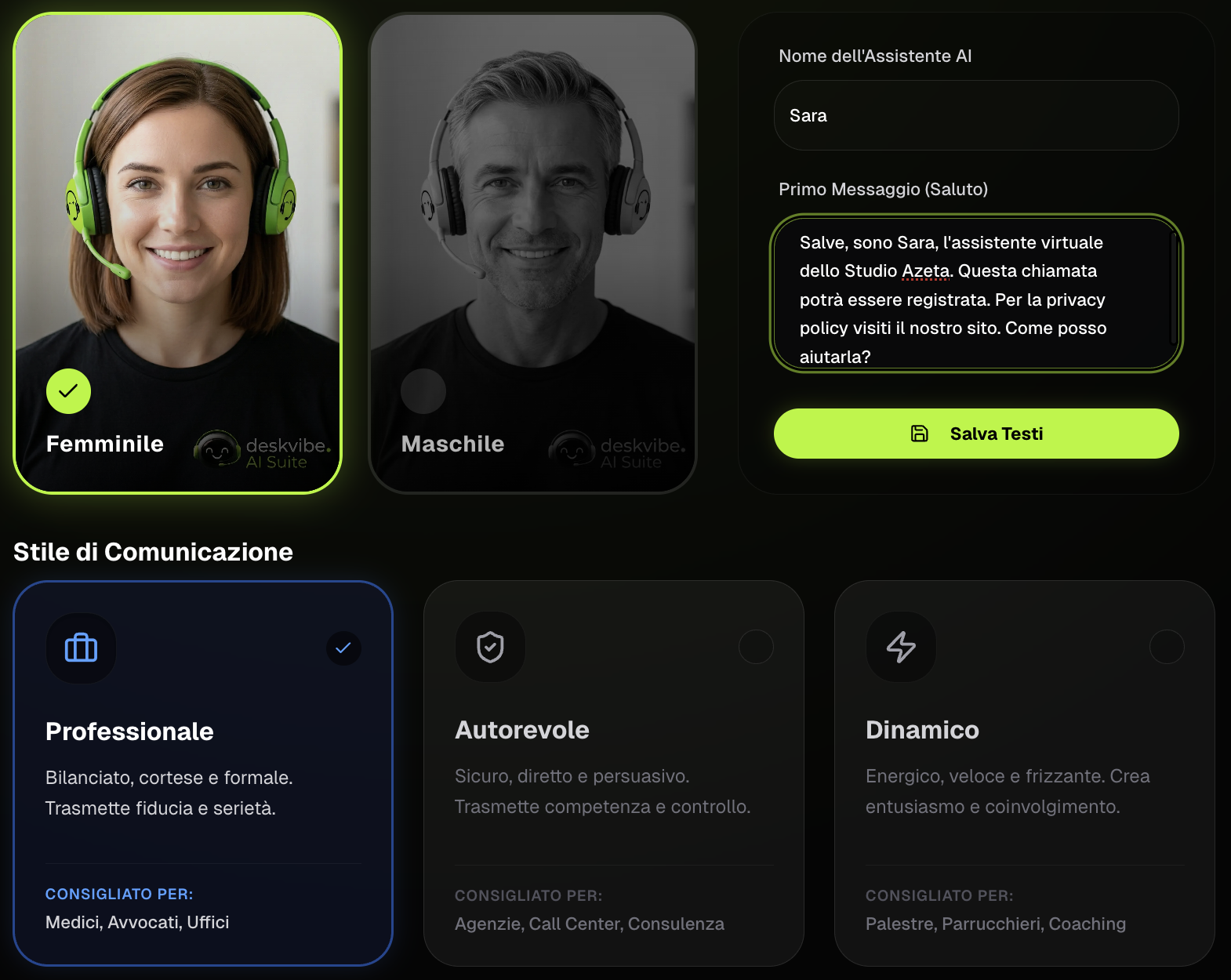
Task: Click the misspelled word Azeta in greeting
Action: (x=926, y=271)
